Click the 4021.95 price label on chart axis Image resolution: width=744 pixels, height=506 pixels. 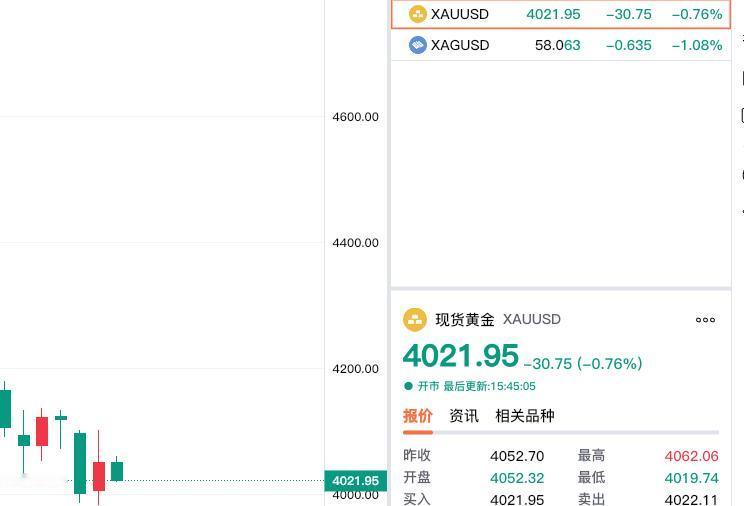click(356, 481)
